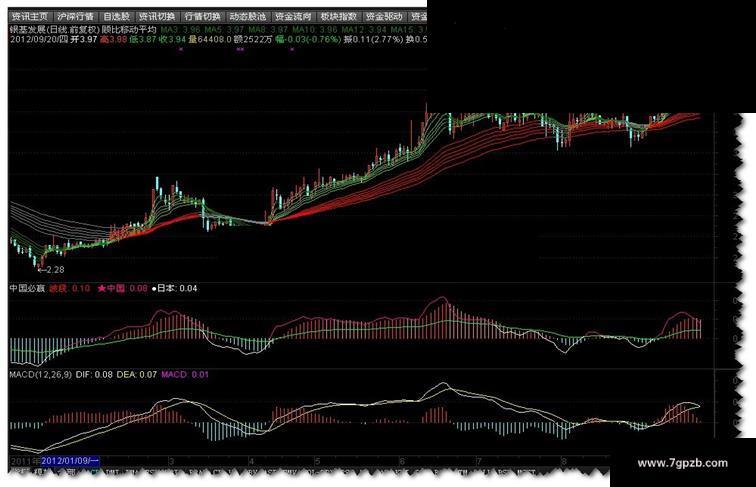Image resolution: width=756 pixels, height=487 pixels.
Task: Click the 资金驱动 tab
Action: pyautogui.click(x=383, y=16)
